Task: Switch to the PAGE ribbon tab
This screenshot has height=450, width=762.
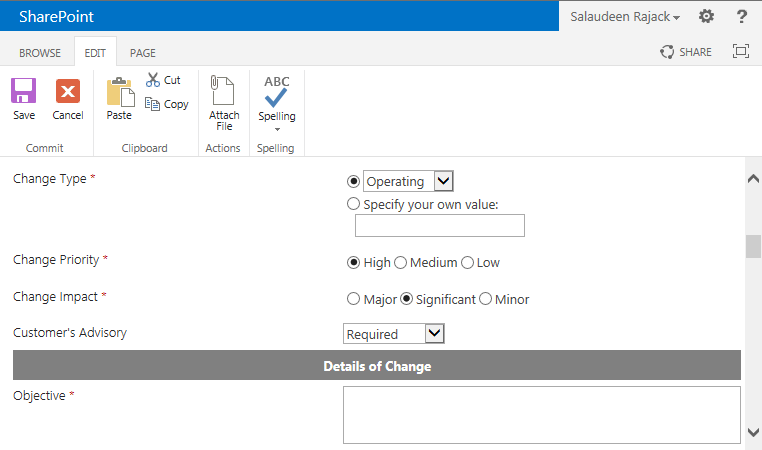Action: pos(142,53)
